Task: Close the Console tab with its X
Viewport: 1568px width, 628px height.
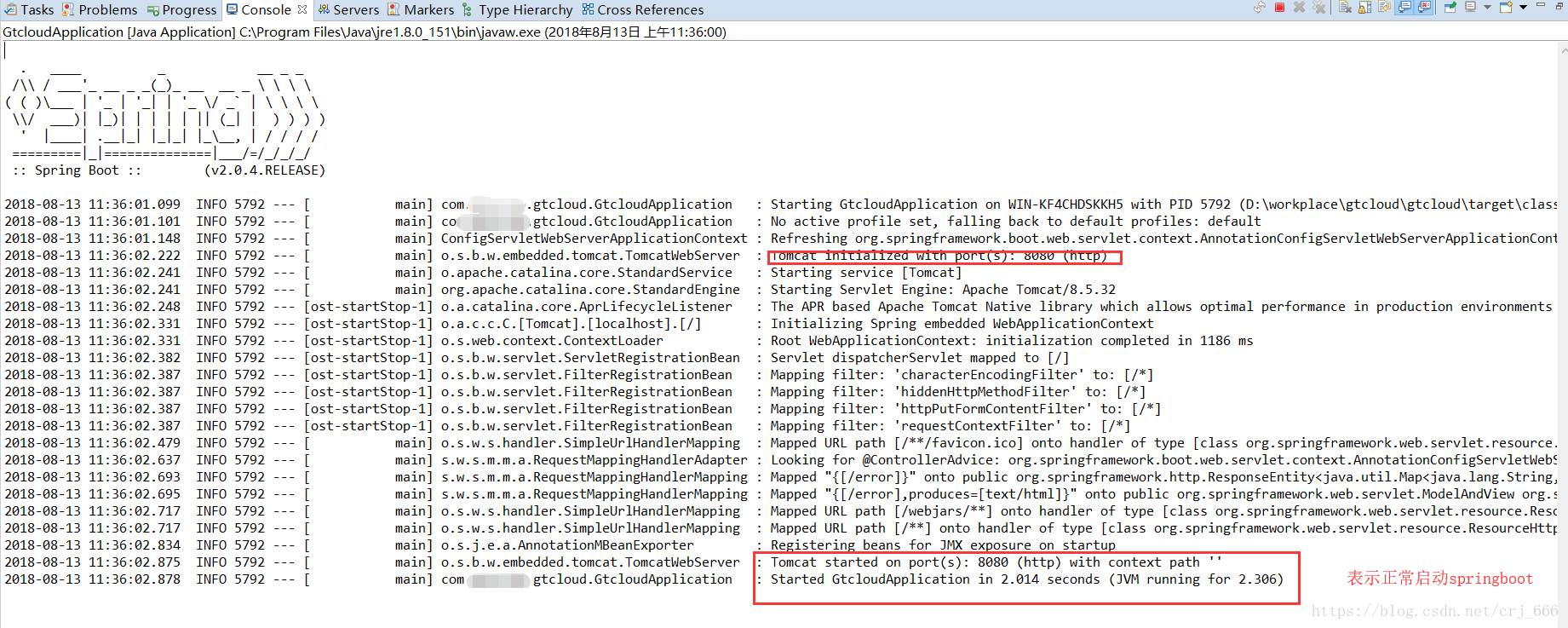Action: (x=302, y=9)
